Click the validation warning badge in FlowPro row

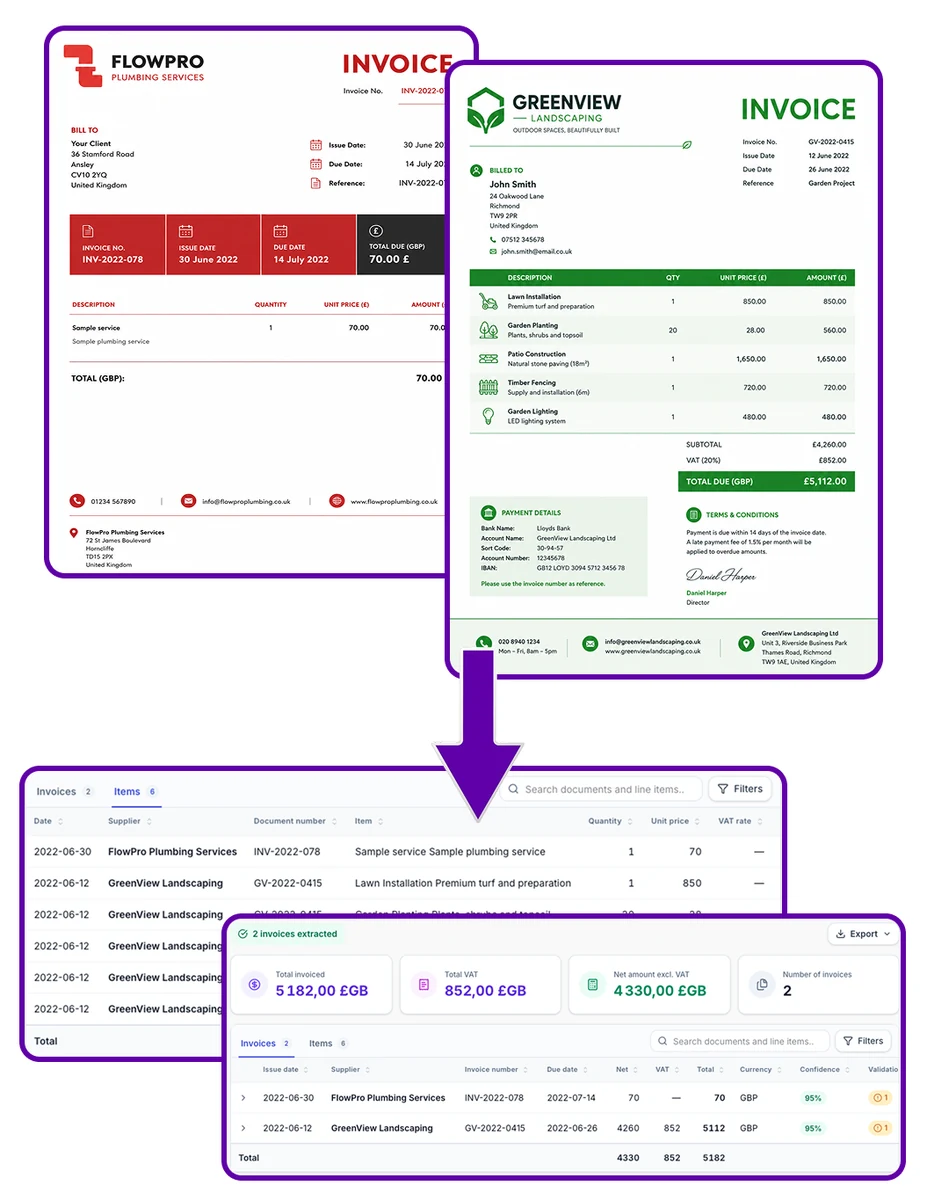coord(880,1098)
